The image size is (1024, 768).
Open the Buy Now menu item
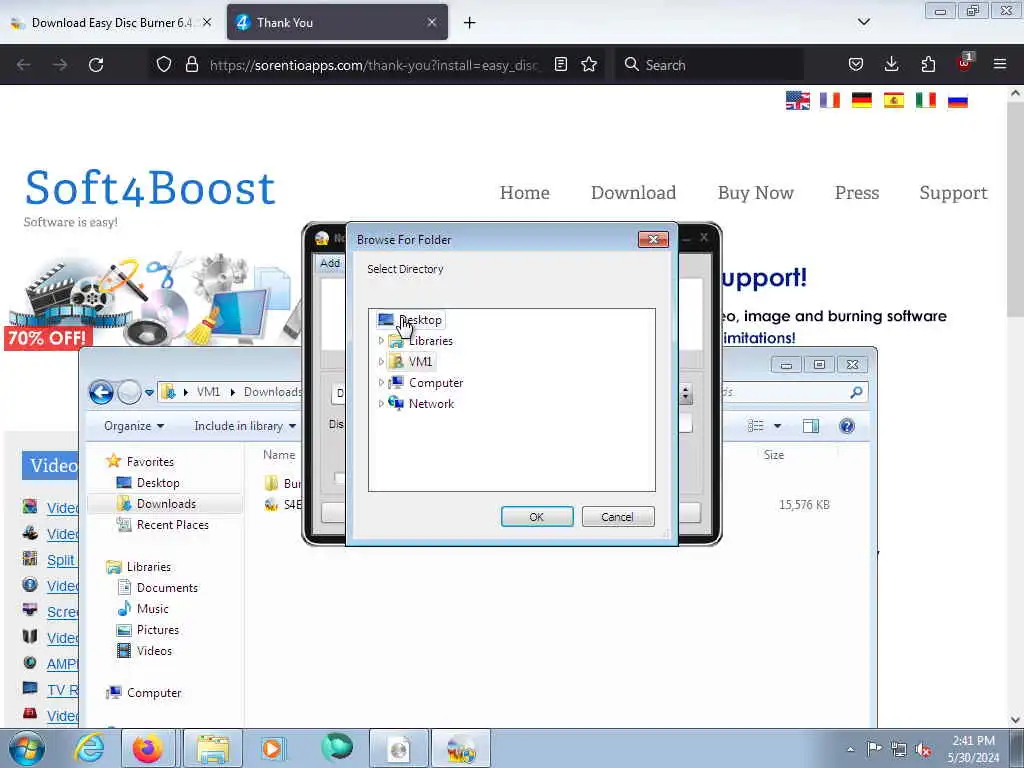tap(756, 193)
